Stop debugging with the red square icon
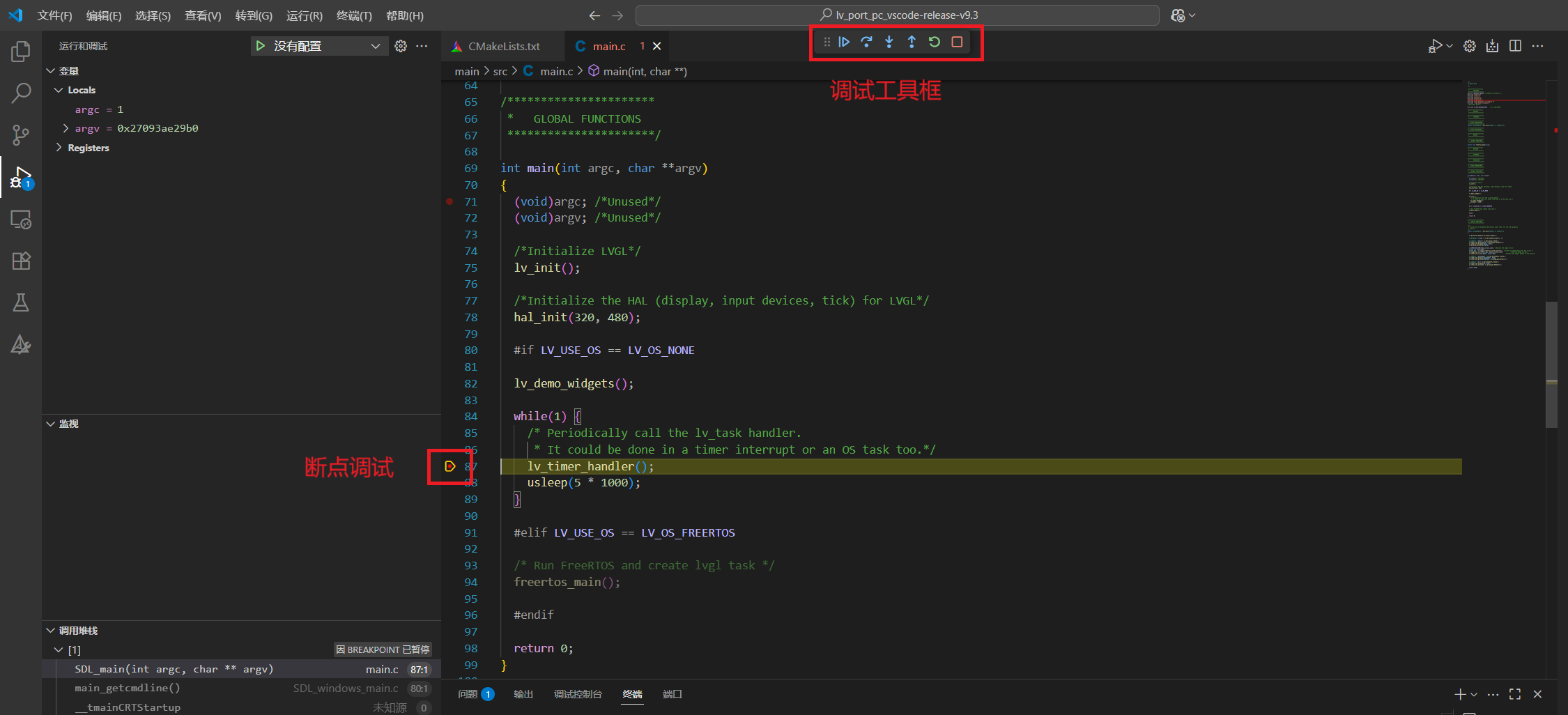This screenshot has width=1568, height=715. (956, 42)
